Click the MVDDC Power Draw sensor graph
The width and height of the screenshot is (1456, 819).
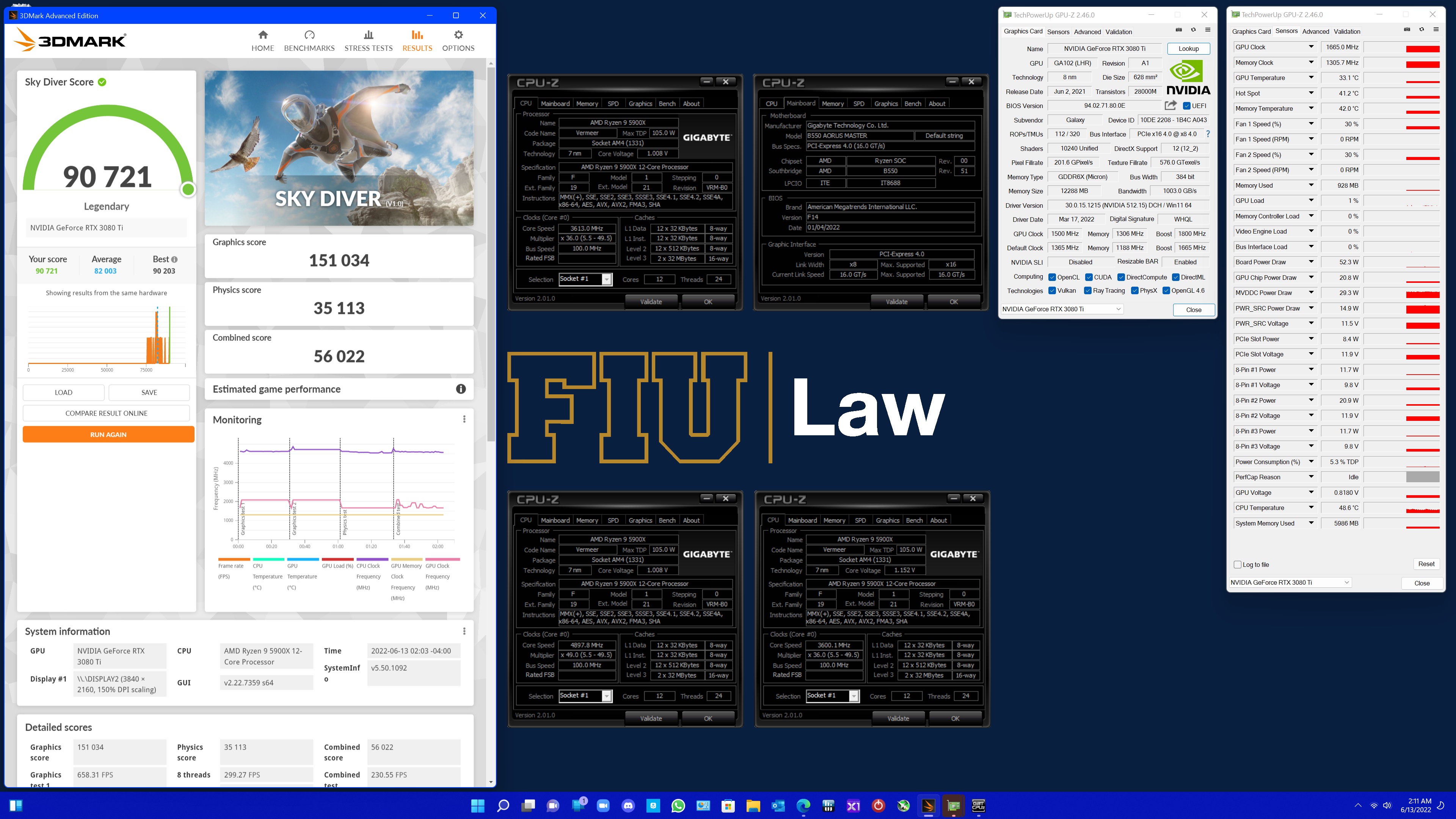pyautogui.click(x=1402, y=293)
